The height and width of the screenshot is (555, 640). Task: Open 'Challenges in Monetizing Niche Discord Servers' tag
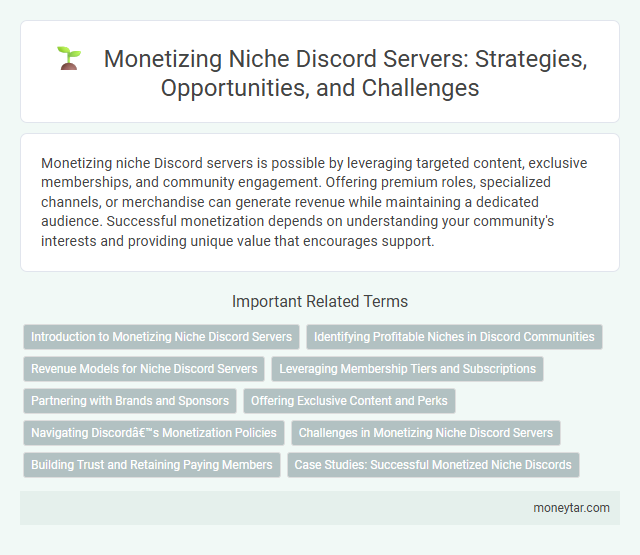[x=426, y=433]
